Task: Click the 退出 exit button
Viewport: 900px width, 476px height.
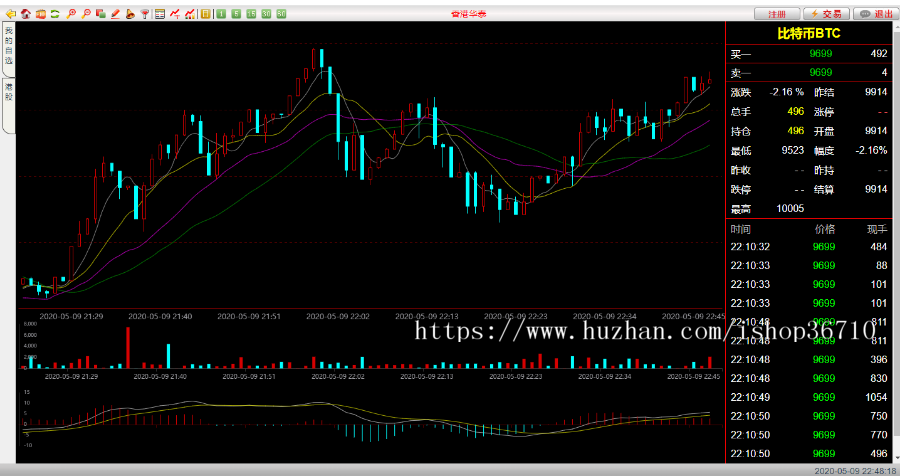Action: pyautogui.click(x=876, y=14)
